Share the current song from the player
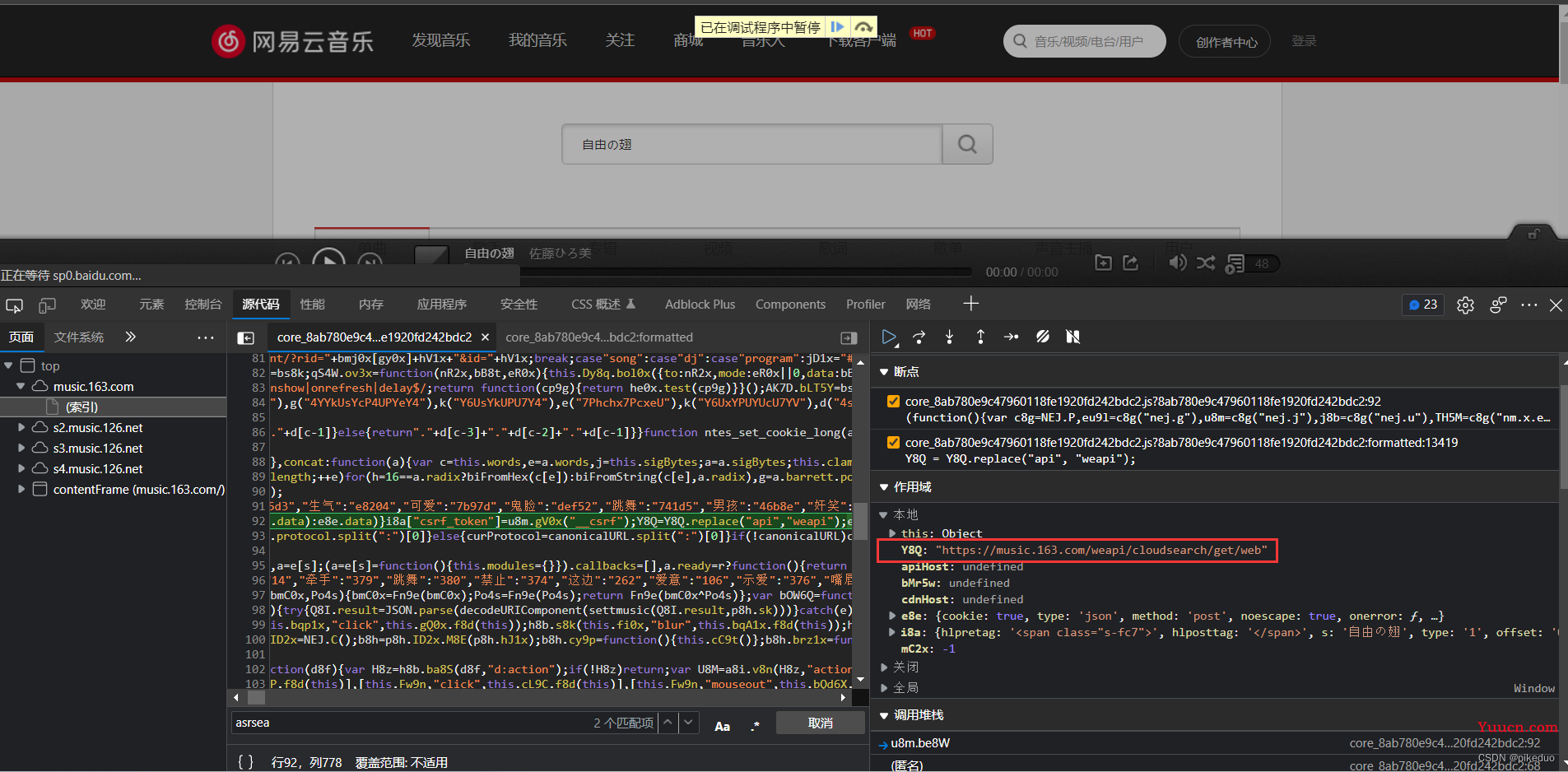Viewport: 1568px width, 772px height. point(1131,263)
